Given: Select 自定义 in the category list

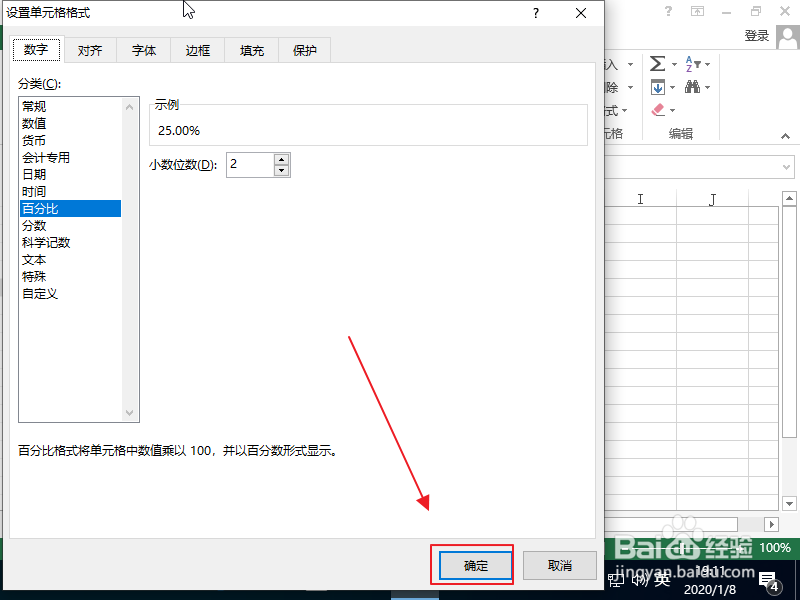Looking at the screenshot, I should (40, 293).
